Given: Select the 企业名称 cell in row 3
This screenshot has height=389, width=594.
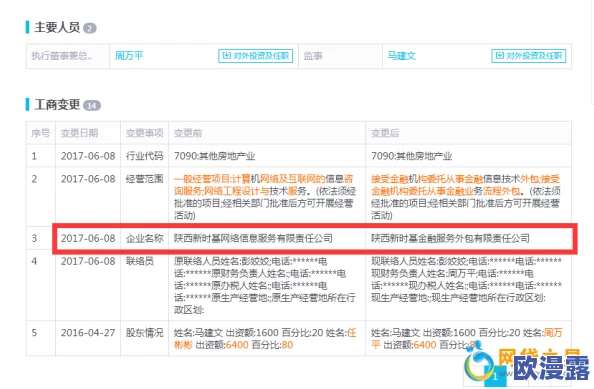Looking at the screenshot, I should [x=144, y=238].
